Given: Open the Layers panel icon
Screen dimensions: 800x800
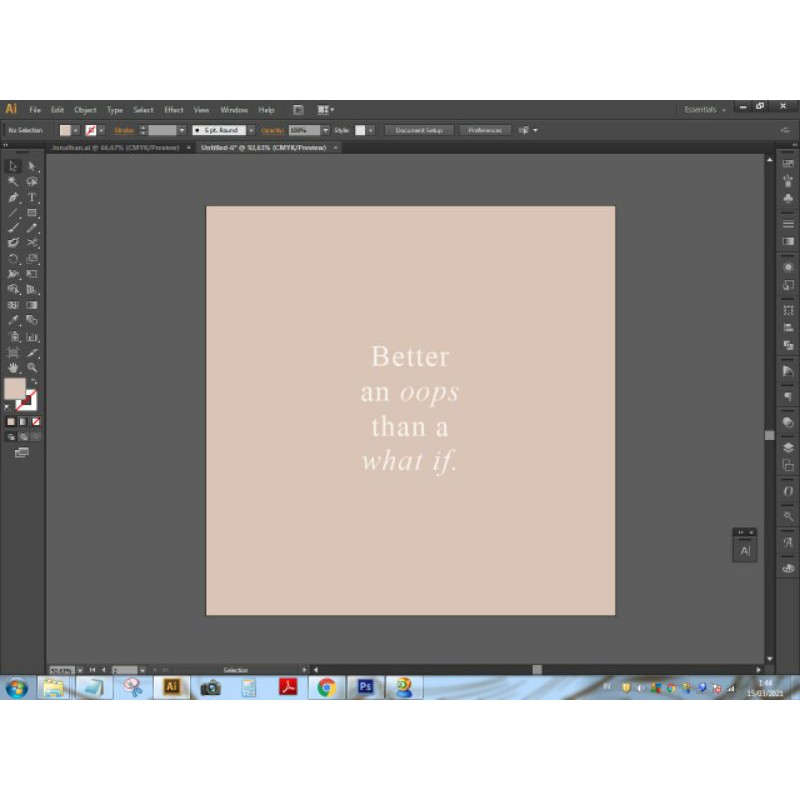Looking at the screenshot, I should [788, 447].
